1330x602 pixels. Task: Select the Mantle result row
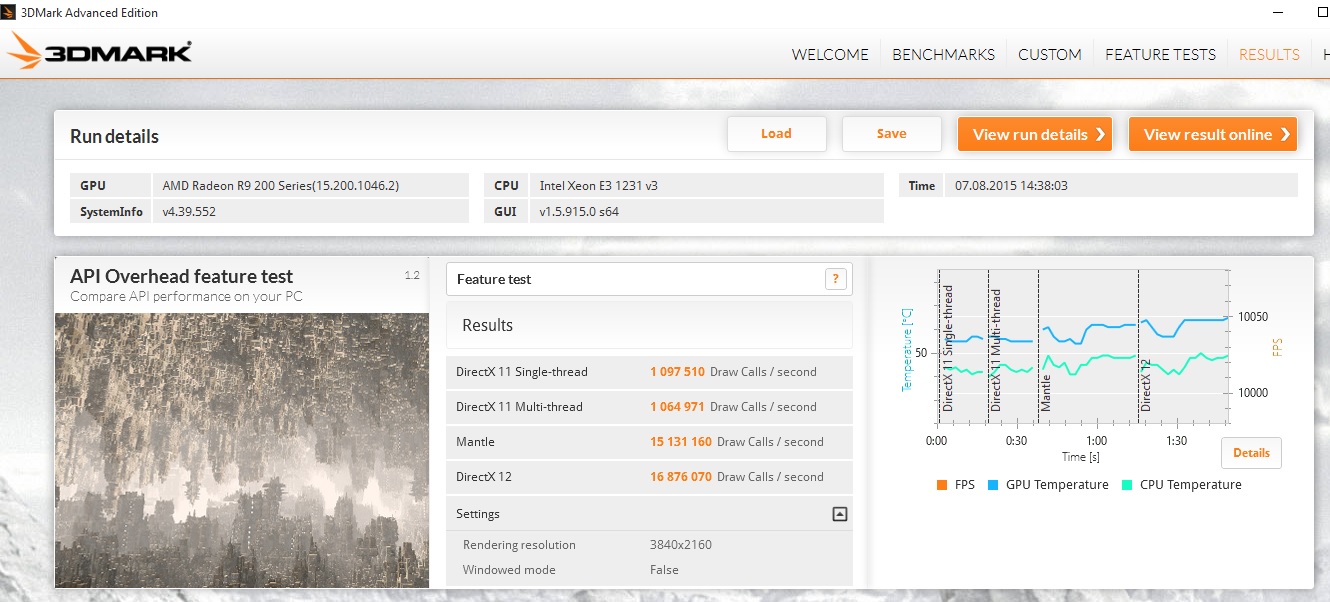(649, 442)
